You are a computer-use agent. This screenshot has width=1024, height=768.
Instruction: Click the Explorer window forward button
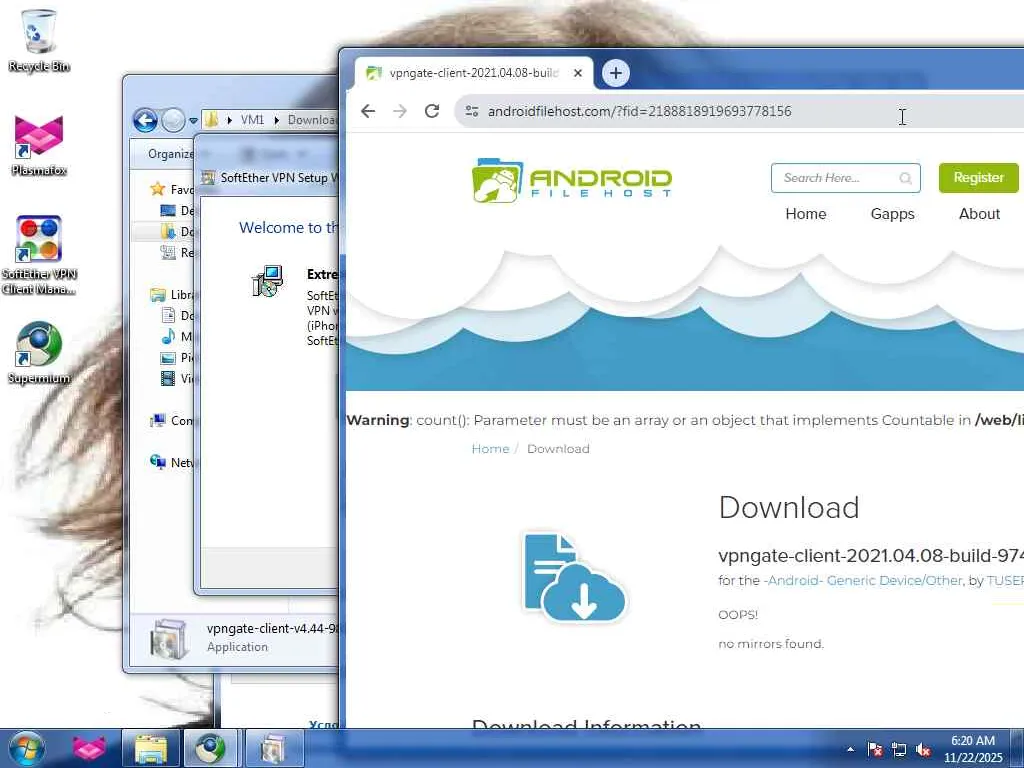(x=173, y=120)
